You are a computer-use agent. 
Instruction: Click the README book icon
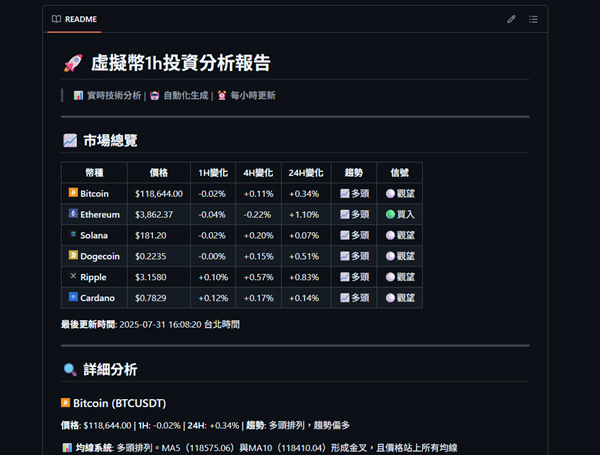(x=56, y=19)
